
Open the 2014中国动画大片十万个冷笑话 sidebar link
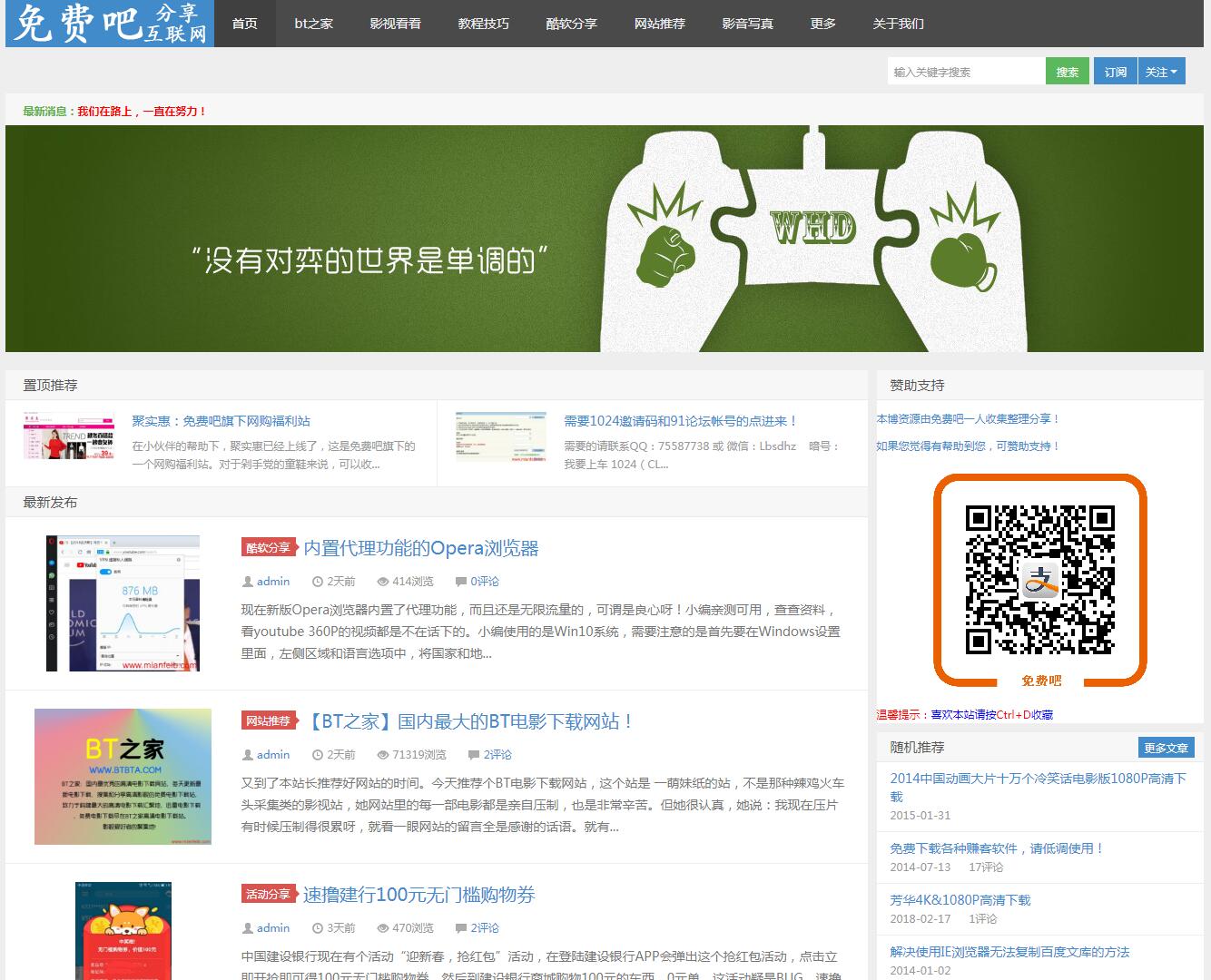coord(1039,787)
